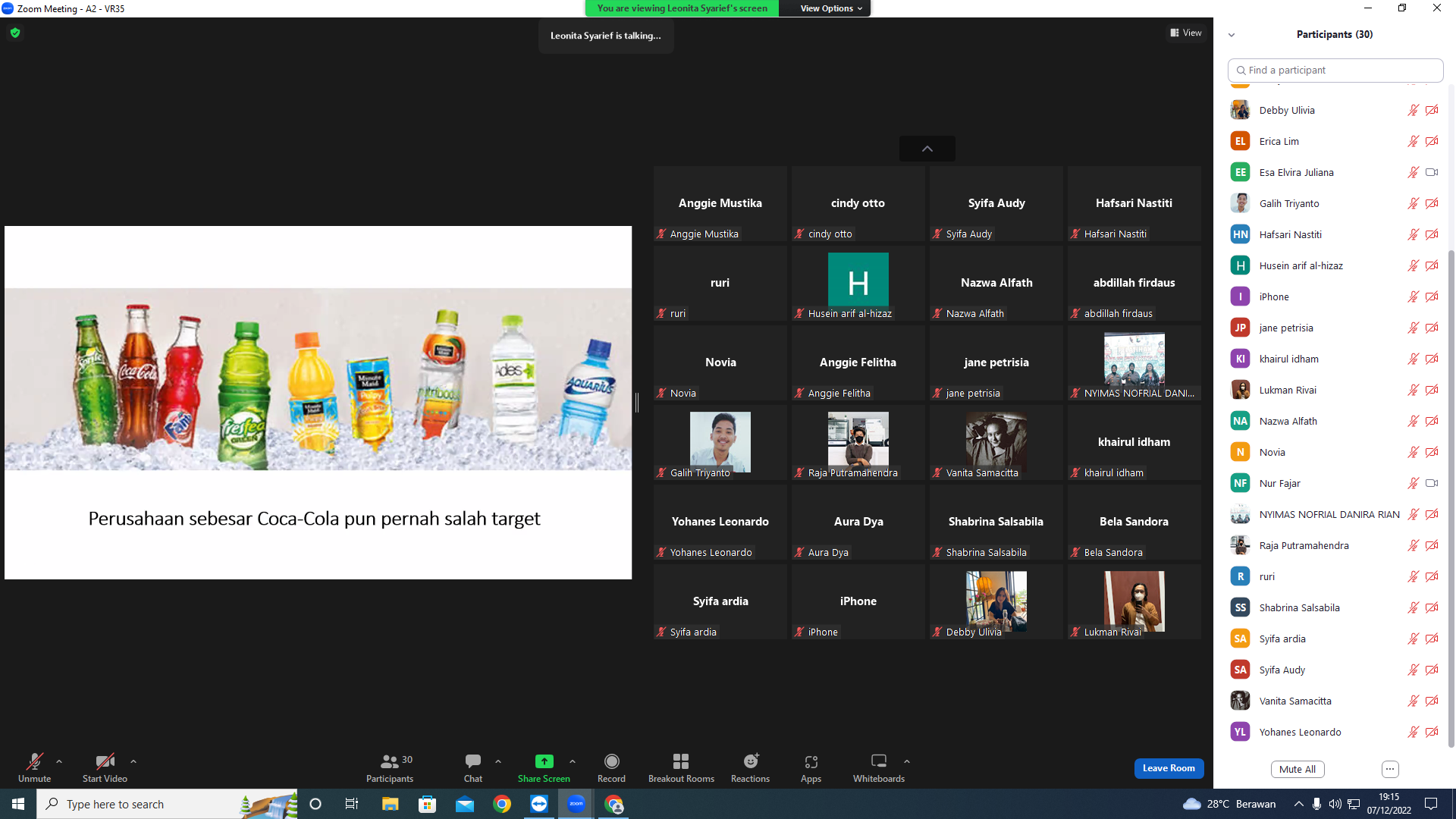Image resolution: width=1456 pixels, height=819 pixels.
Task: Open the Mail app from the taskbar
Action: [465, 804]
